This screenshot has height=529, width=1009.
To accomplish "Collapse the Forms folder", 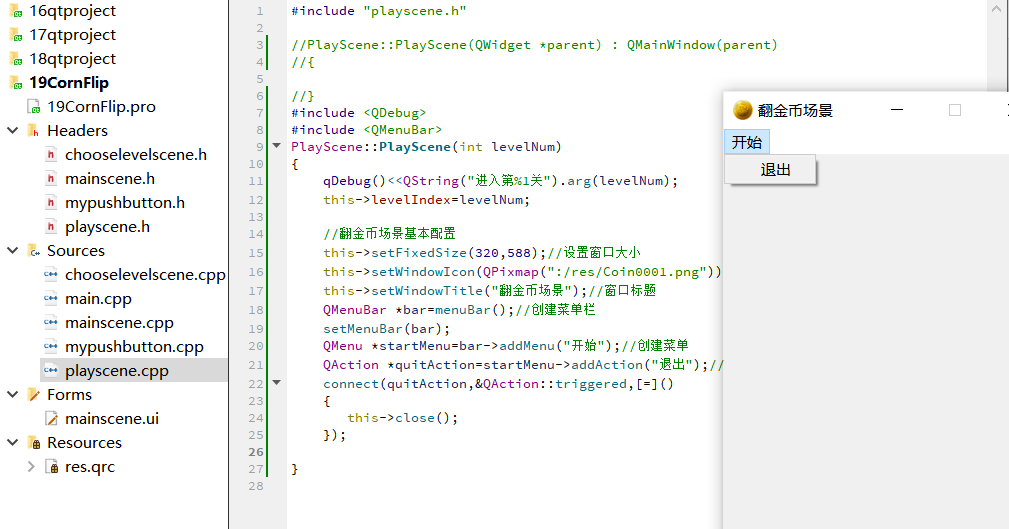I will [x=12, y=394].
